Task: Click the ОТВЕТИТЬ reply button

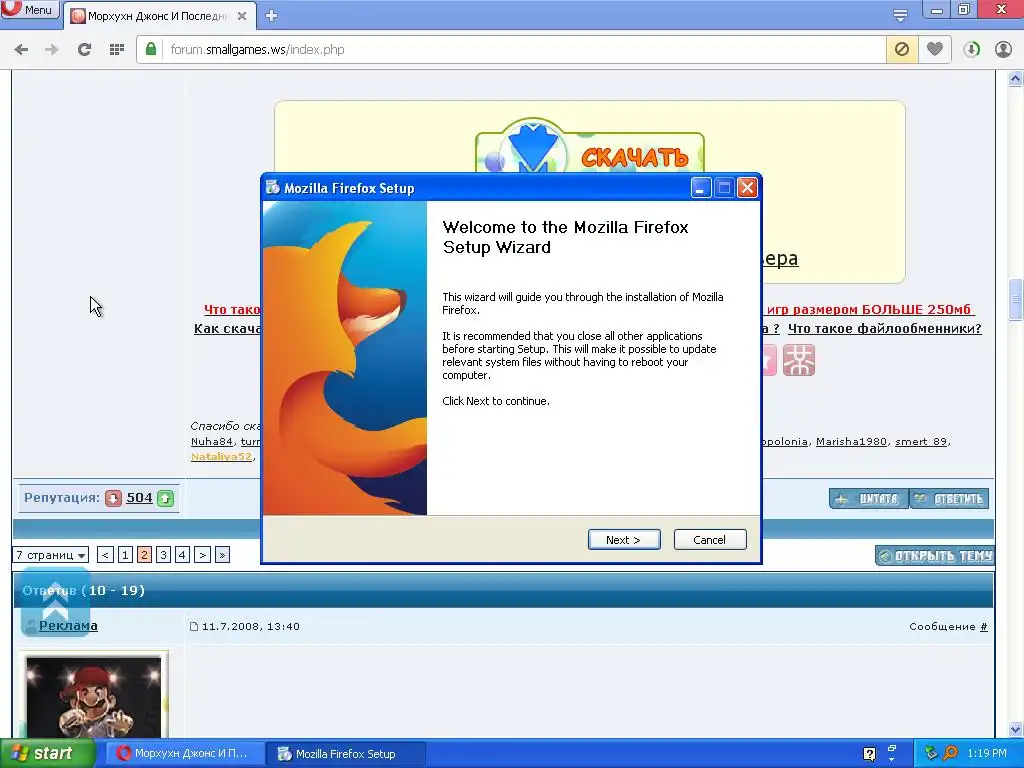Action: (950, 499)
